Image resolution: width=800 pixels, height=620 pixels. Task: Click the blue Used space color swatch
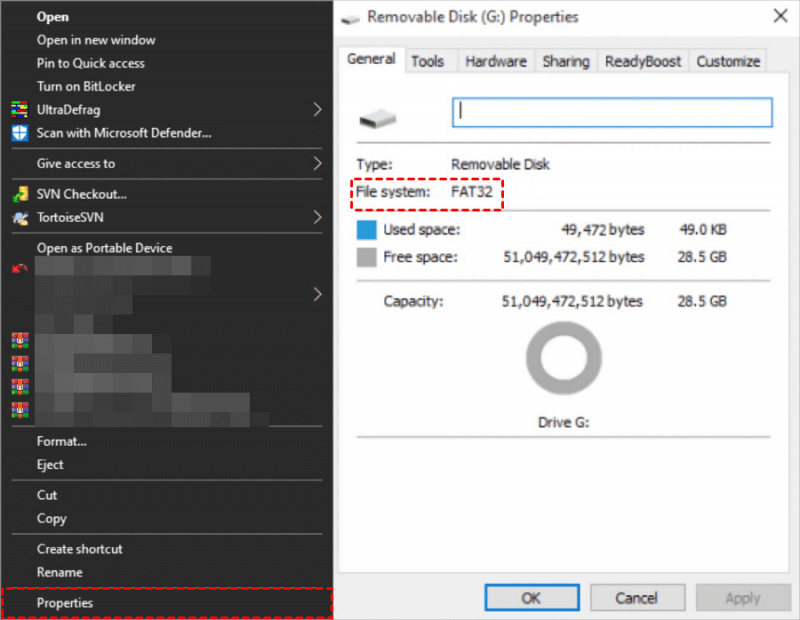pyautogui.click(x=367, y=230)
